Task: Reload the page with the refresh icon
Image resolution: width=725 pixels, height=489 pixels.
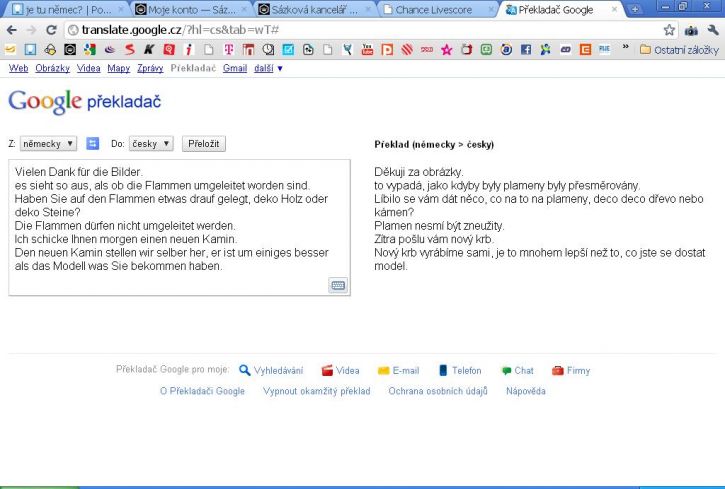Action: pyautogui.click(x=51, y=30)
